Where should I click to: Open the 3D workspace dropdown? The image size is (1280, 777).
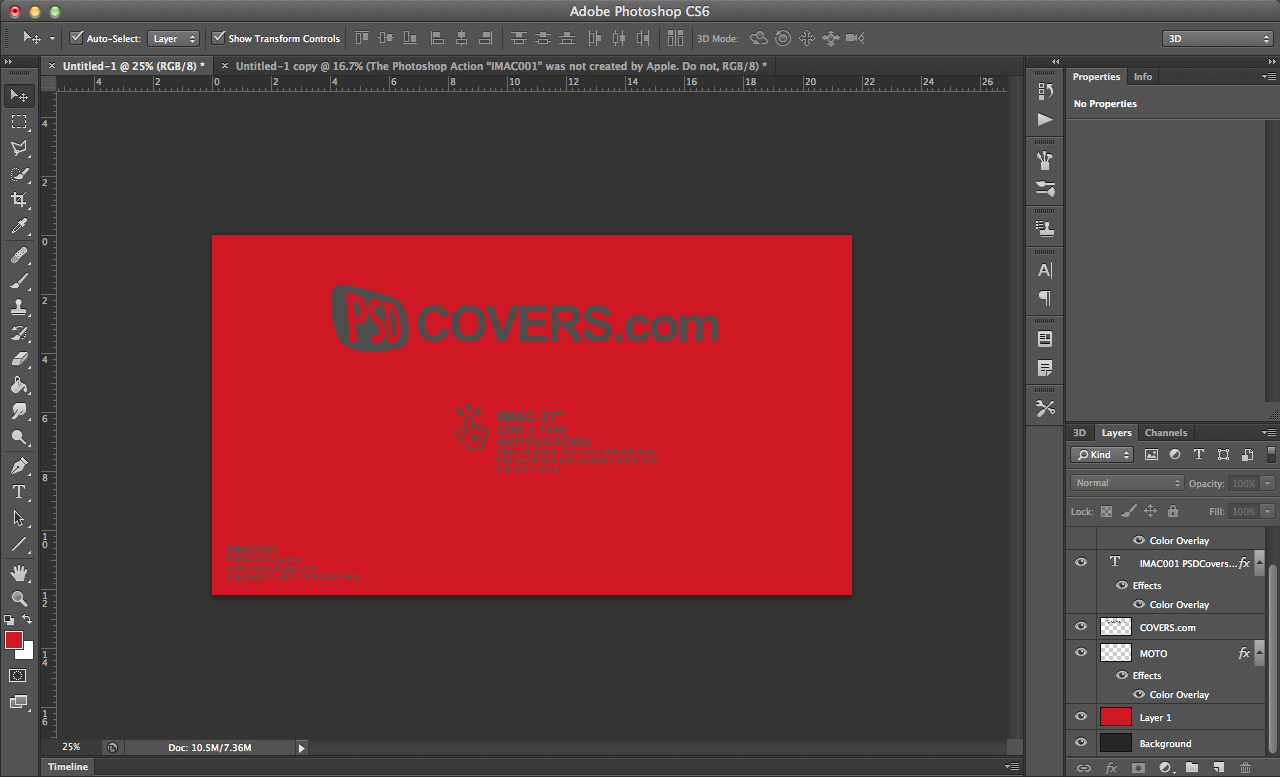coord(1217,38)
